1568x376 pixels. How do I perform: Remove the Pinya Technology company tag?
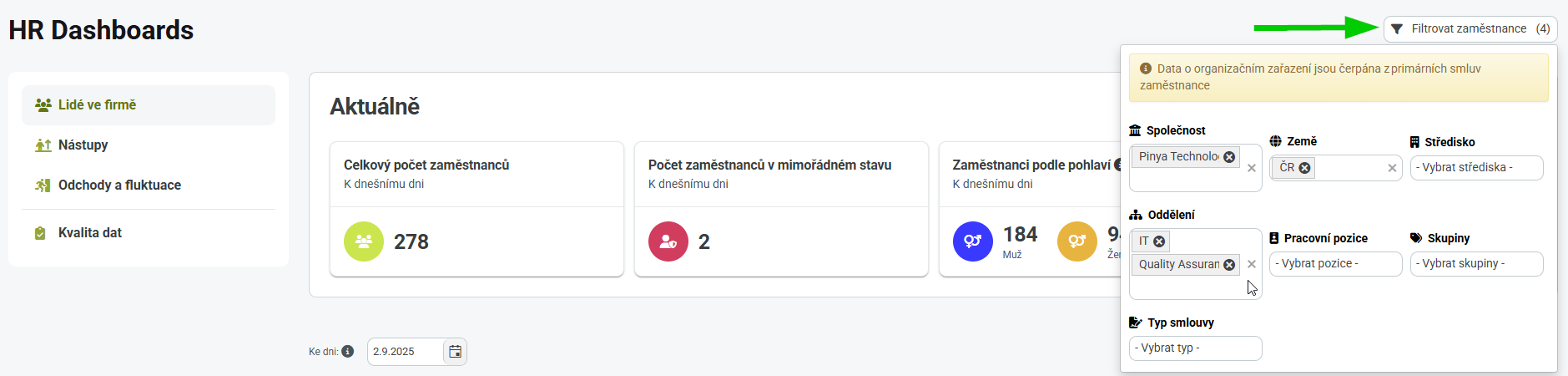pyautogui.click(x=1229, y=157)
